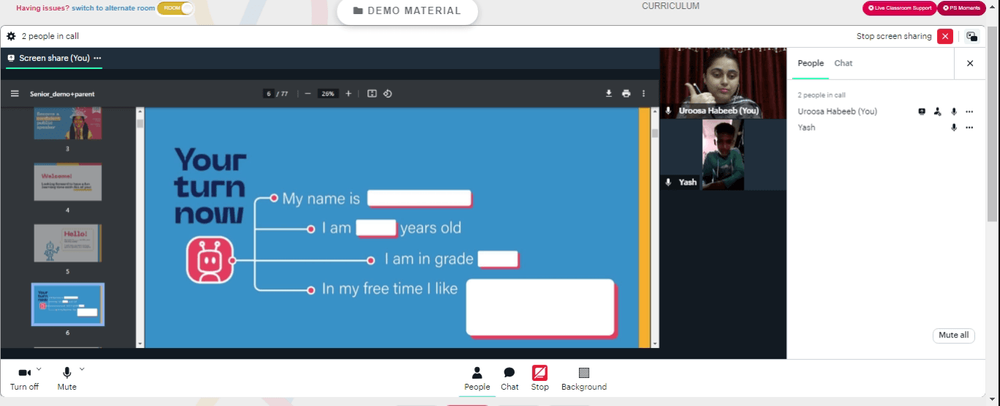Screen dimensions: 1000x406
Task: Click Mute all button
Action: tap(953, 335)
